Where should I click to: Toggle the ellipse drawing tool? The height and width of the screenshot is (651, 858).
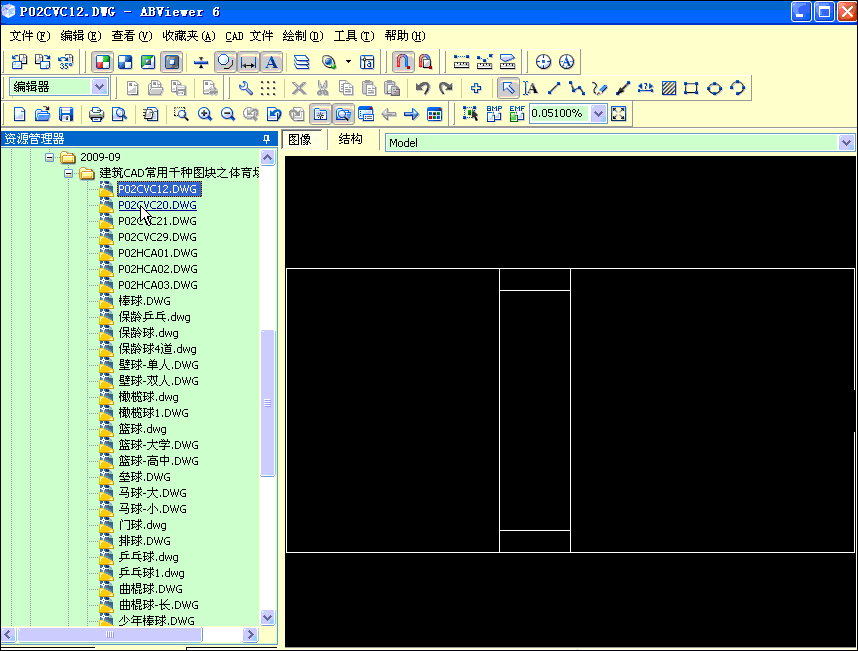pos(713,88)
